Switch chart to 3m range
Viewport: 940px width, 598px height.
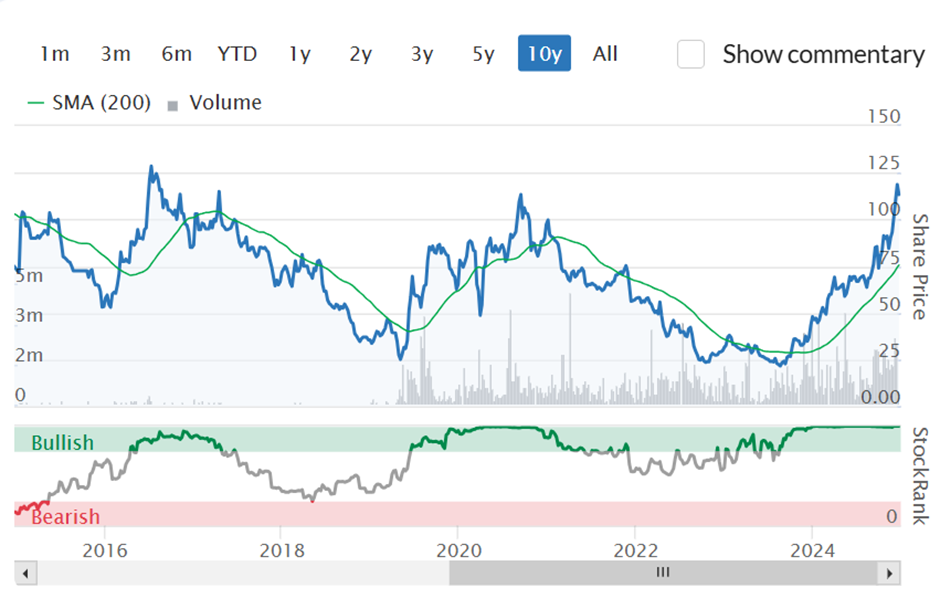(116, 54)
